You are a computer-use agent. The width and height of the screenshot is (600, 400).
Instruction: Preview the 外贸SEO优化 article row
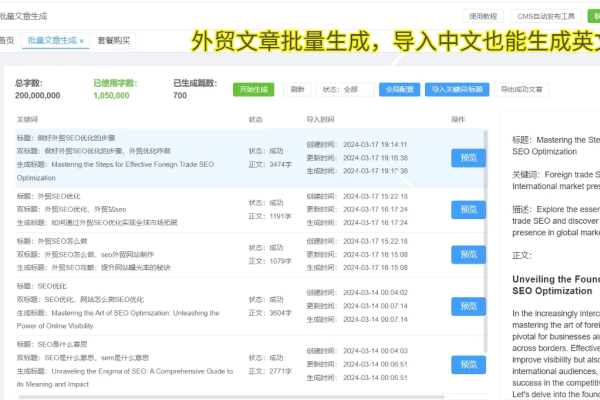[x=468, y=209]
